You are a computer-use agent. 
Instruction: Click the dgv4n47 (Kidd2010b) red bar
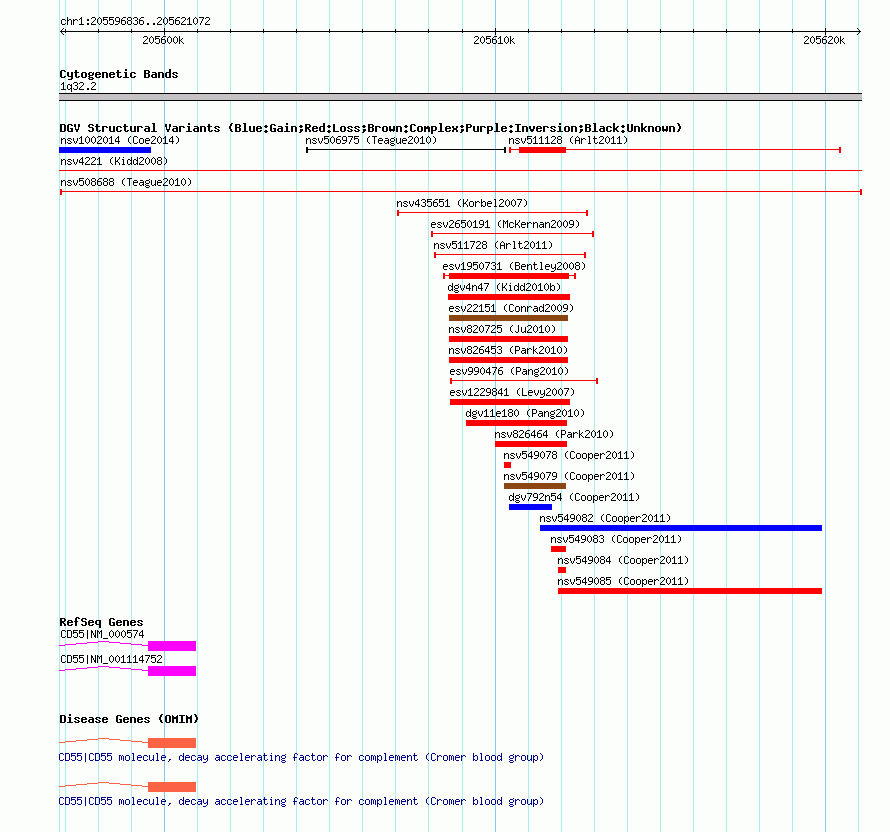click(x=509, y=297)
